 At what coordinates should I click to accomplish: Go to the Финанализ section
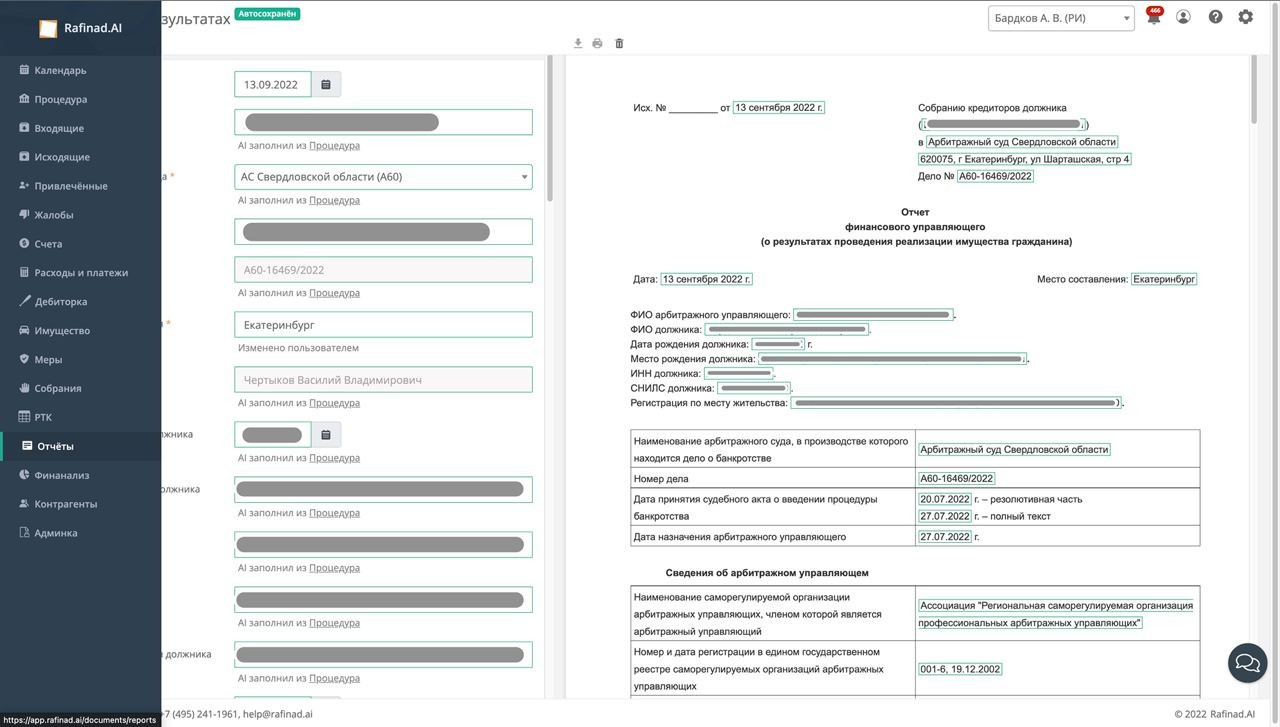[x=80, y=475]
